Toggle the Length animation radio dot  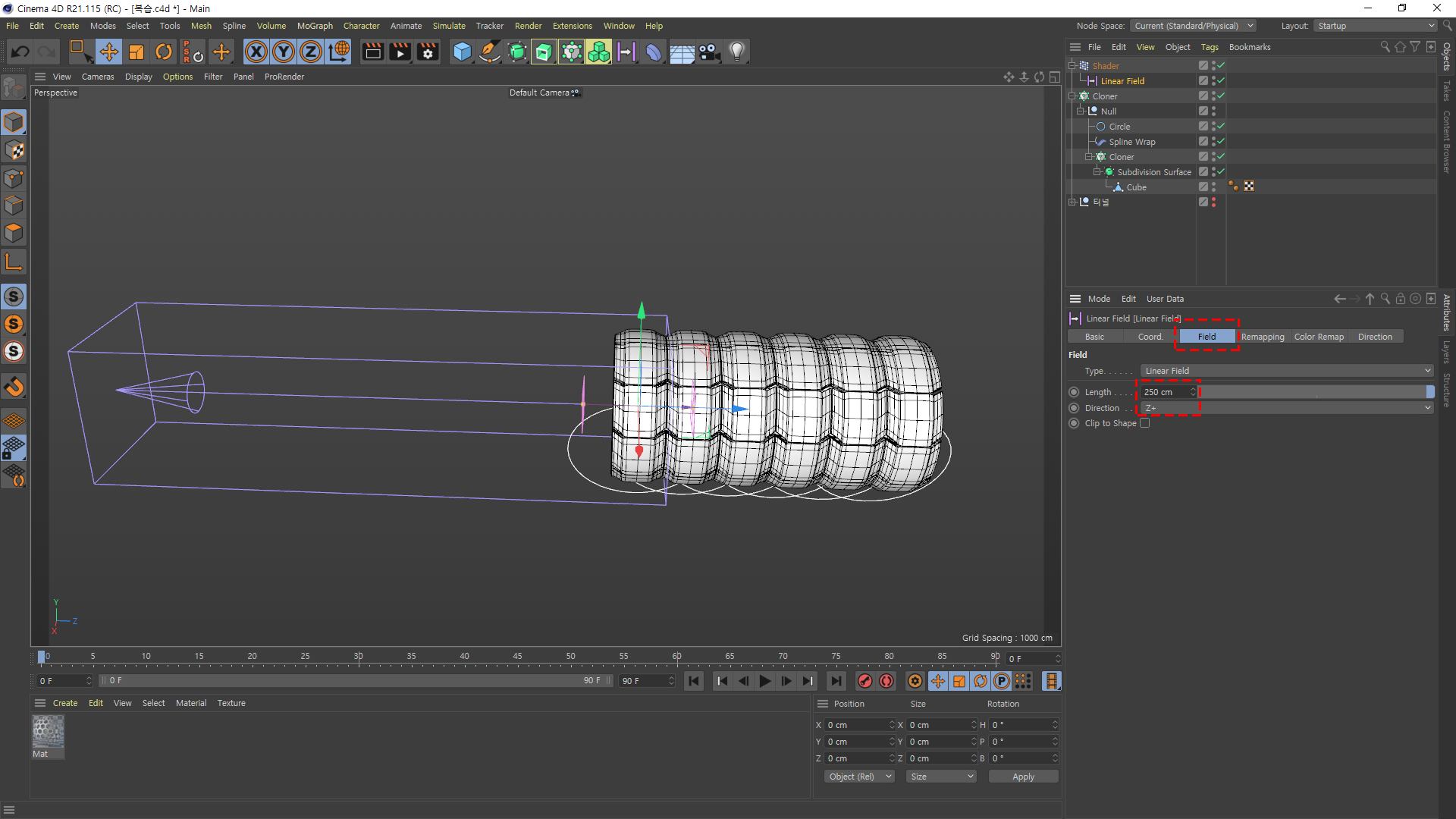(1074, 392)
